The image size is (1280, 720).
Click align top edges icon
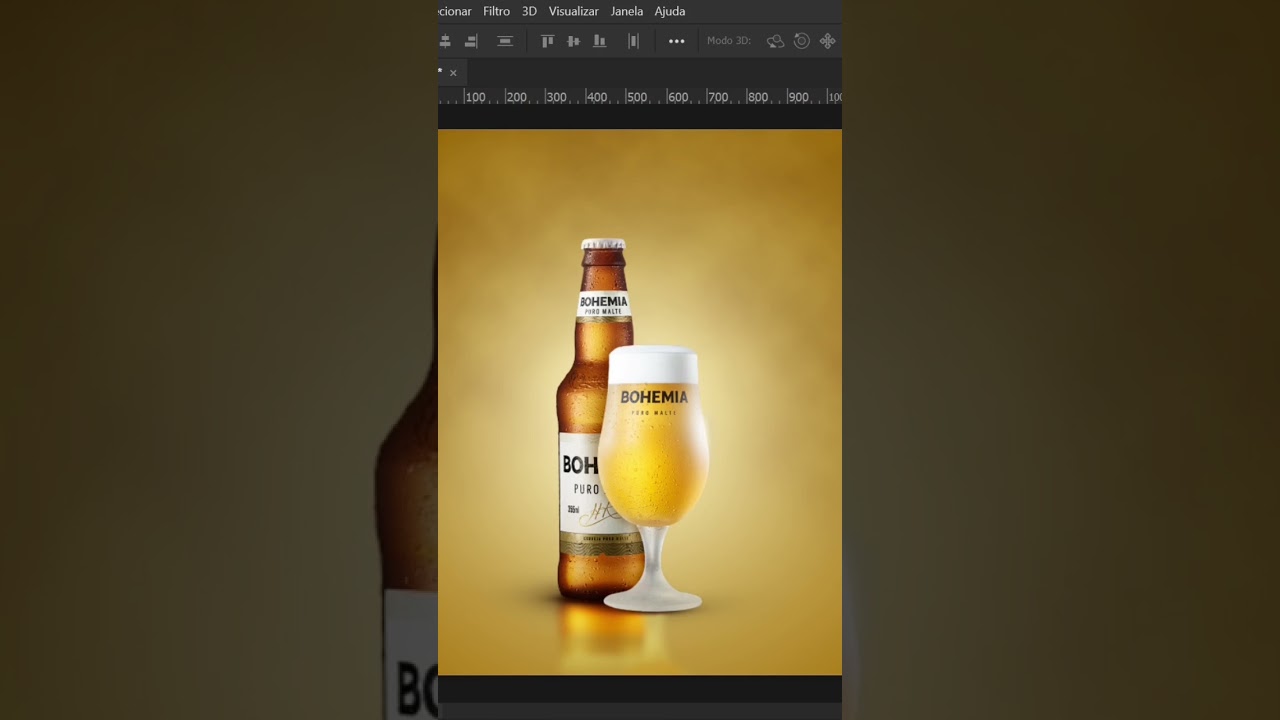pyautogui.click(x=547, y=41)
